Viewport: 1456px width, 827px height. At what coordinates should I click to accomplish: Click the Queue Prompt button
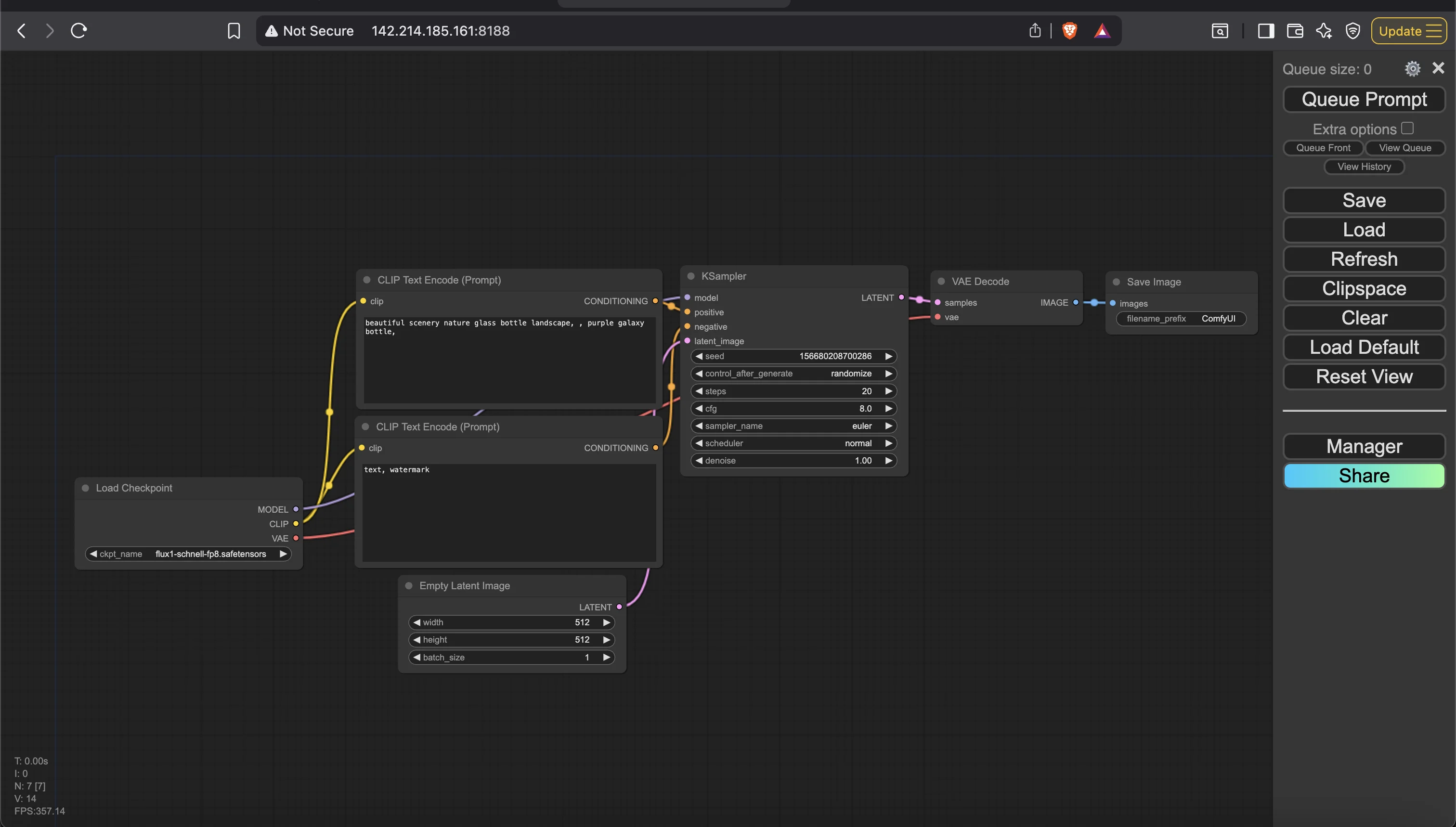1364,99
